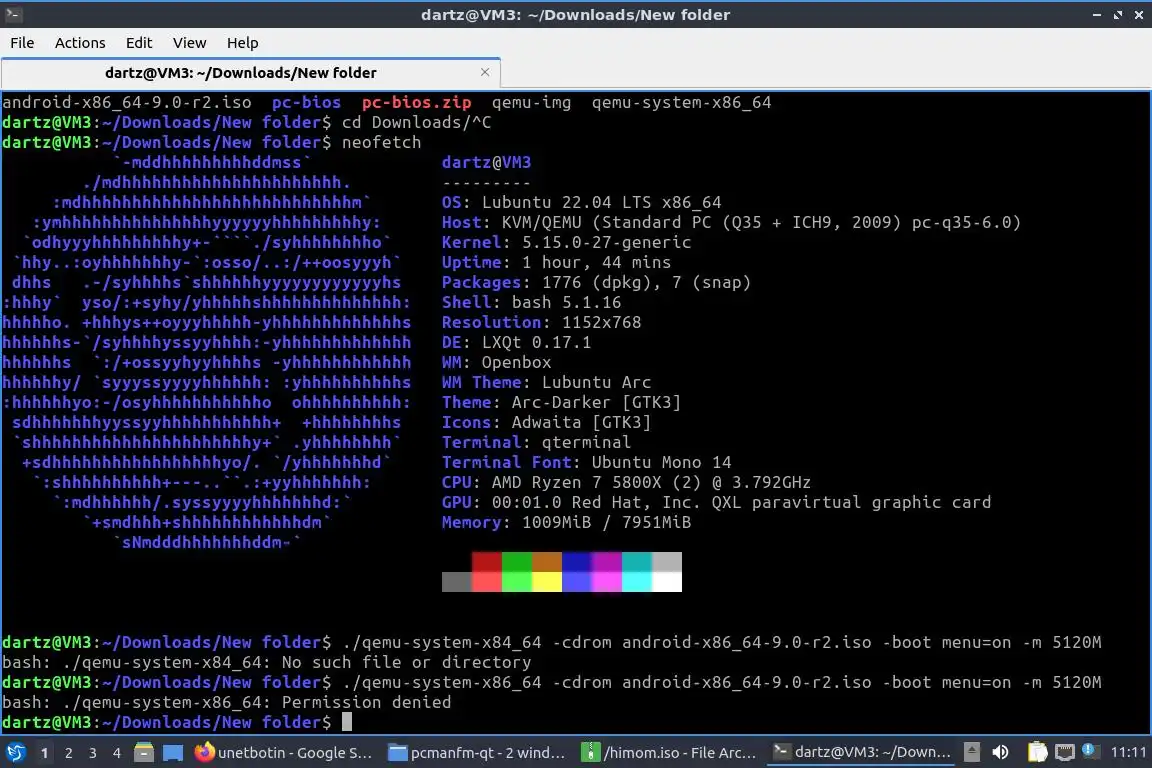Click the show desktop icon in taskbar

pyautogui.click(x=173, y=752)
